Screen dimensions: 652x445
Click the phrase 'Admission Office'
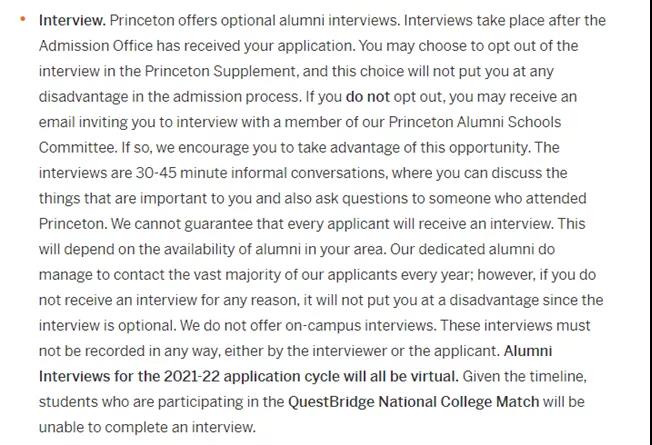pos(96,46)
